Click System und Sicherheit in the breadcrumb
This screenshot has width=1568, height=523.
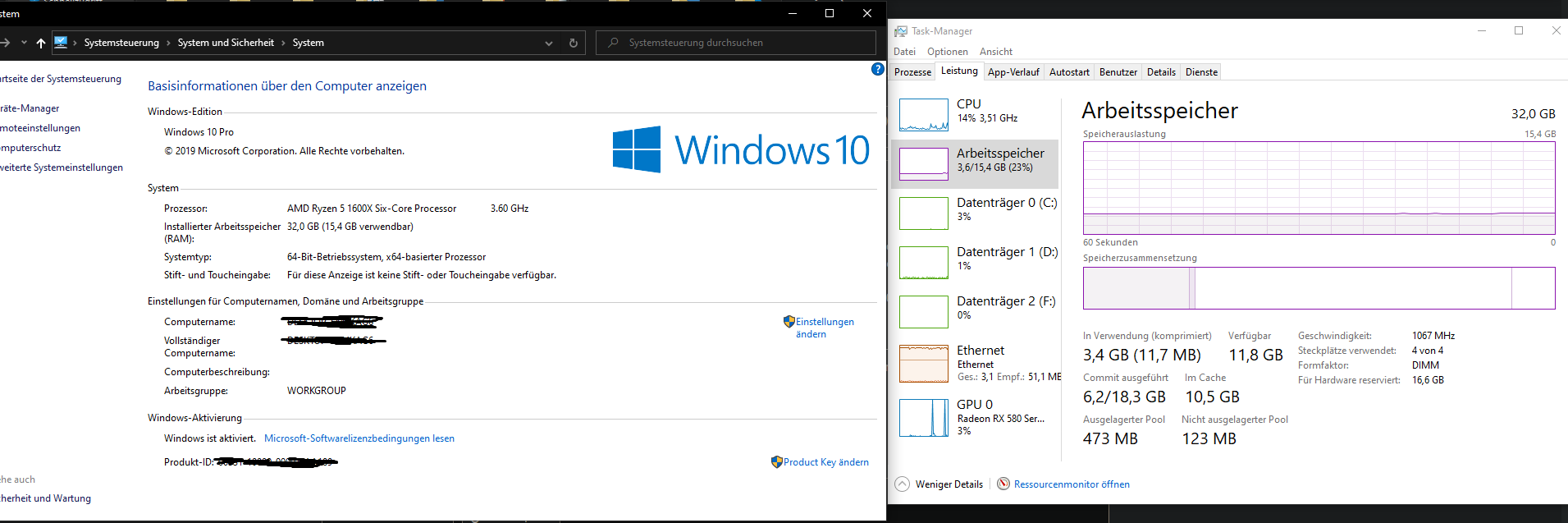point(226,43)
